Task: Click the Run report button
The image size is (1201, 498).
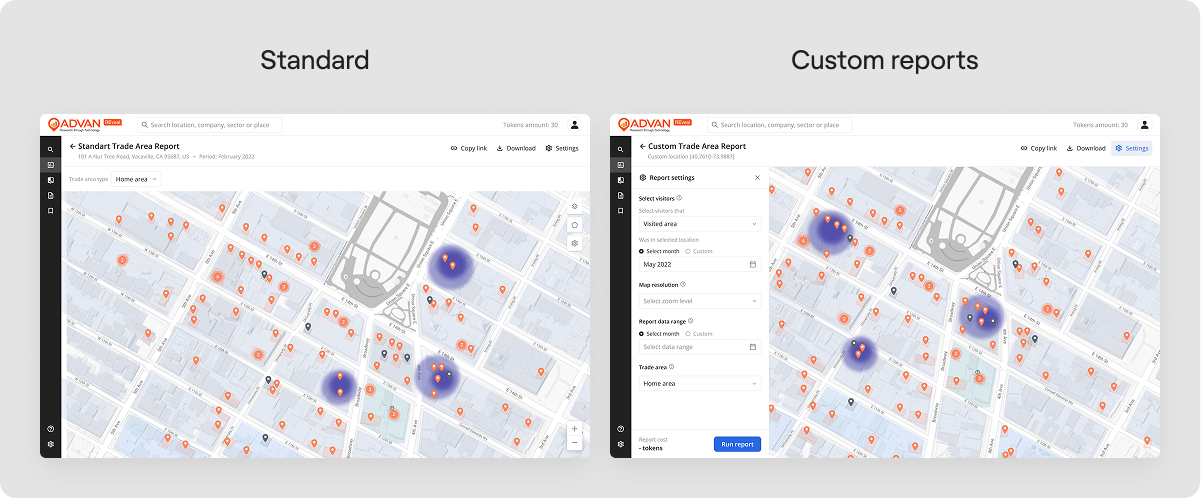Action: (x=737, y=444)
